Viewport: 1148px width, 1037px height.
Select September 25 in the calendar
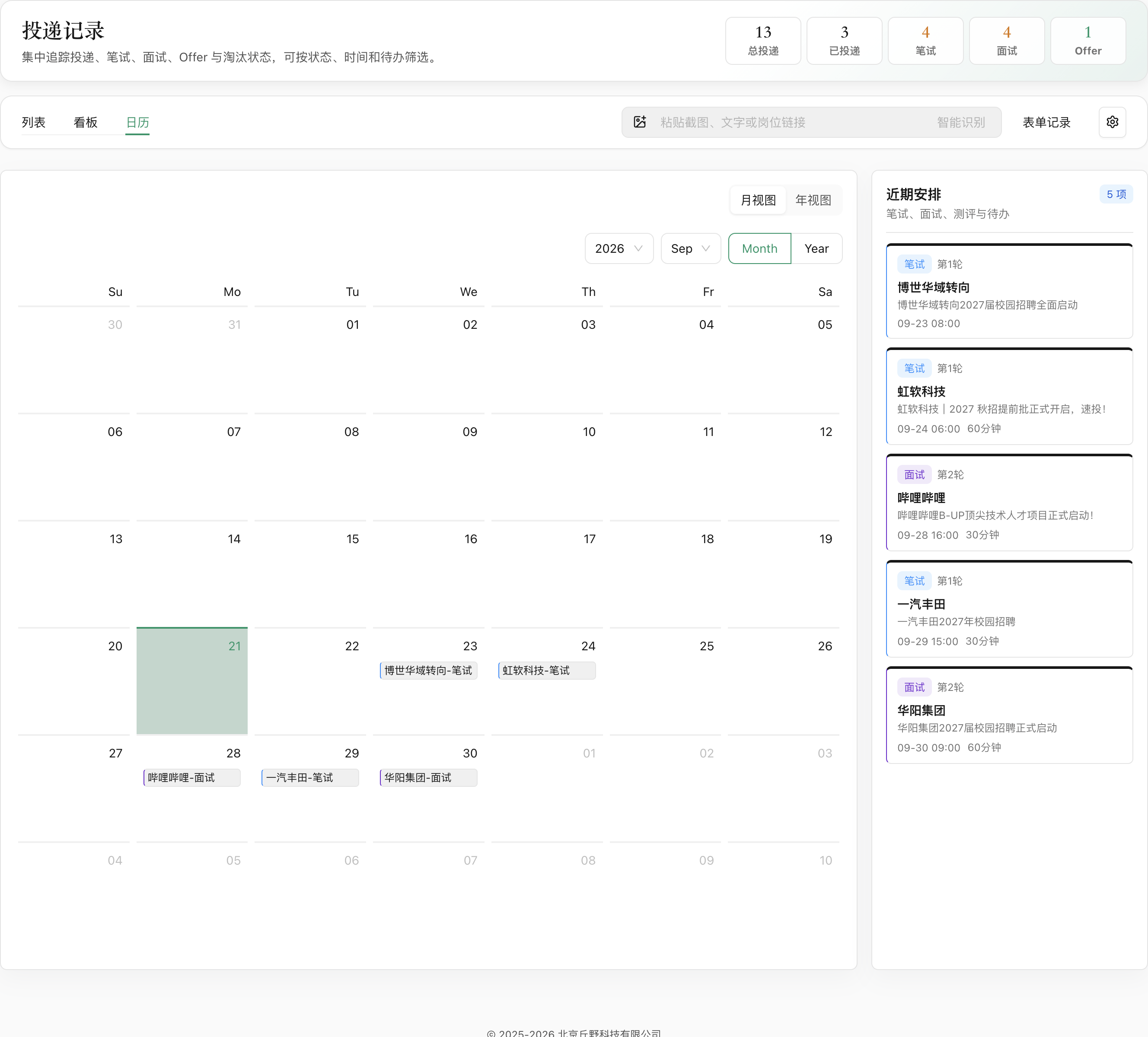[665, 681]
